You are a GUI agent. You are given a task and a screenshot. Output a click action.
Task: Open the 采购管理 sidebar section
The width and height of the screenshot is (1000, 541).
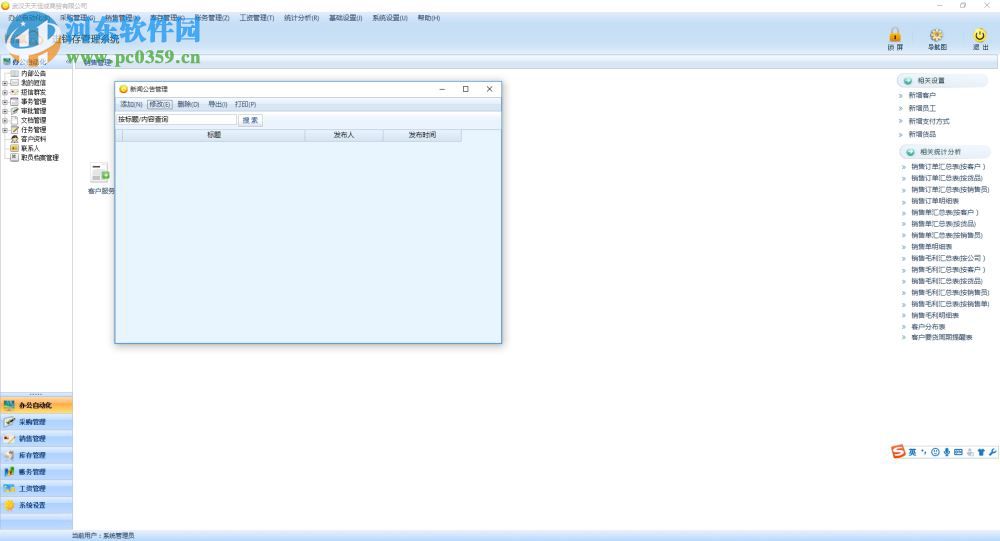[36, 422]
